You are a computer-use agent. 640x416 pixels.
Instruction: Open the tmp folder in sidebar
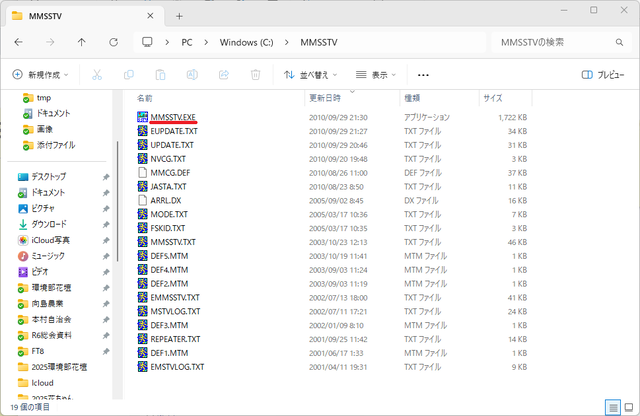(37, 98)
